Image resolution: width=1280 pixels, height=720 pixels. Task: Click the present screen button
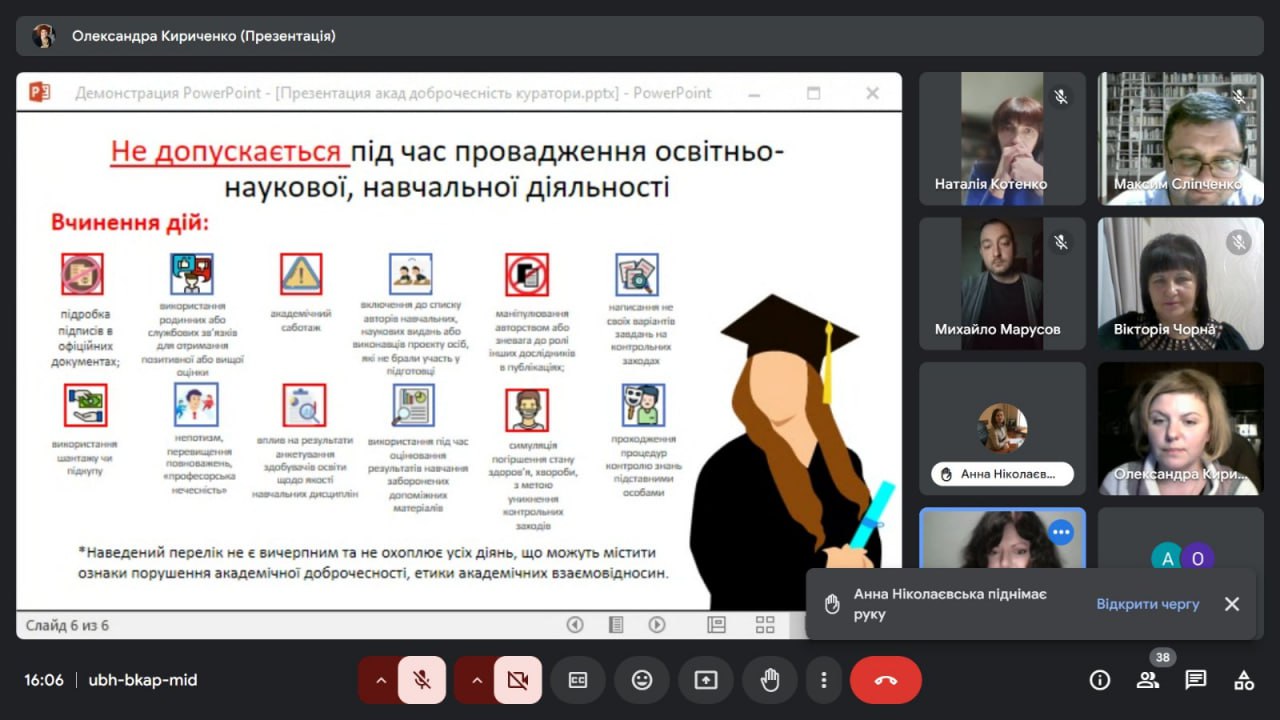tap(706, 680)
